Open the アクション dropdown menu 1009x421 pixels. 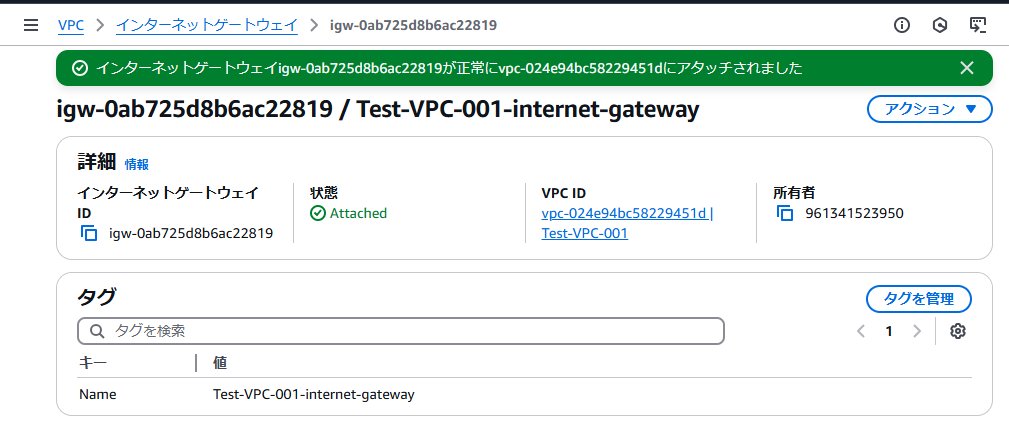click(930, 109)
